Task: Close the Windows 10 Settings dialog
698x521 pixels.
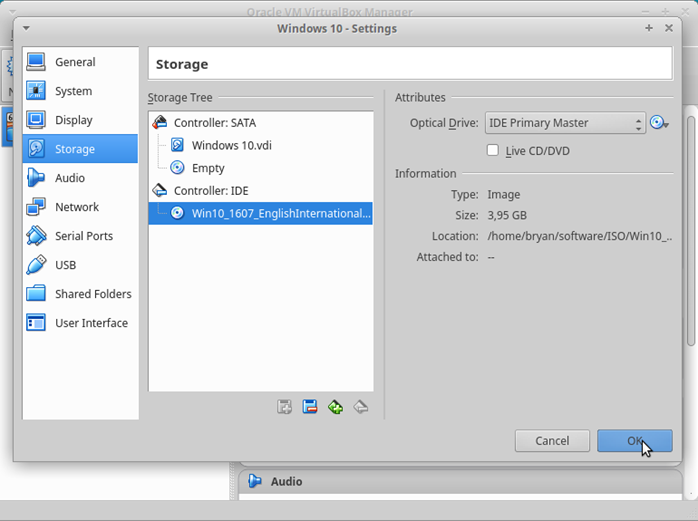Action: (669, 28)
